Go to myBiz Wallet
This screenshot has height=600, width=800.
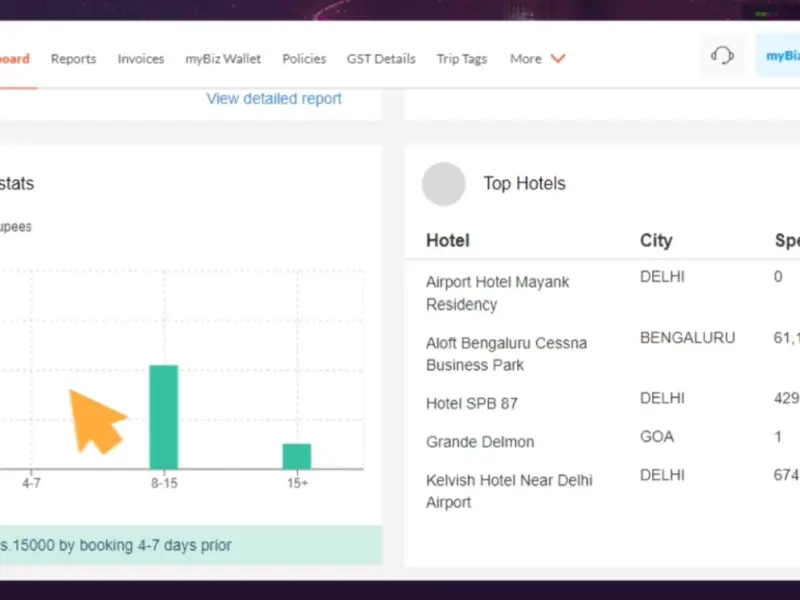(223, 59)
